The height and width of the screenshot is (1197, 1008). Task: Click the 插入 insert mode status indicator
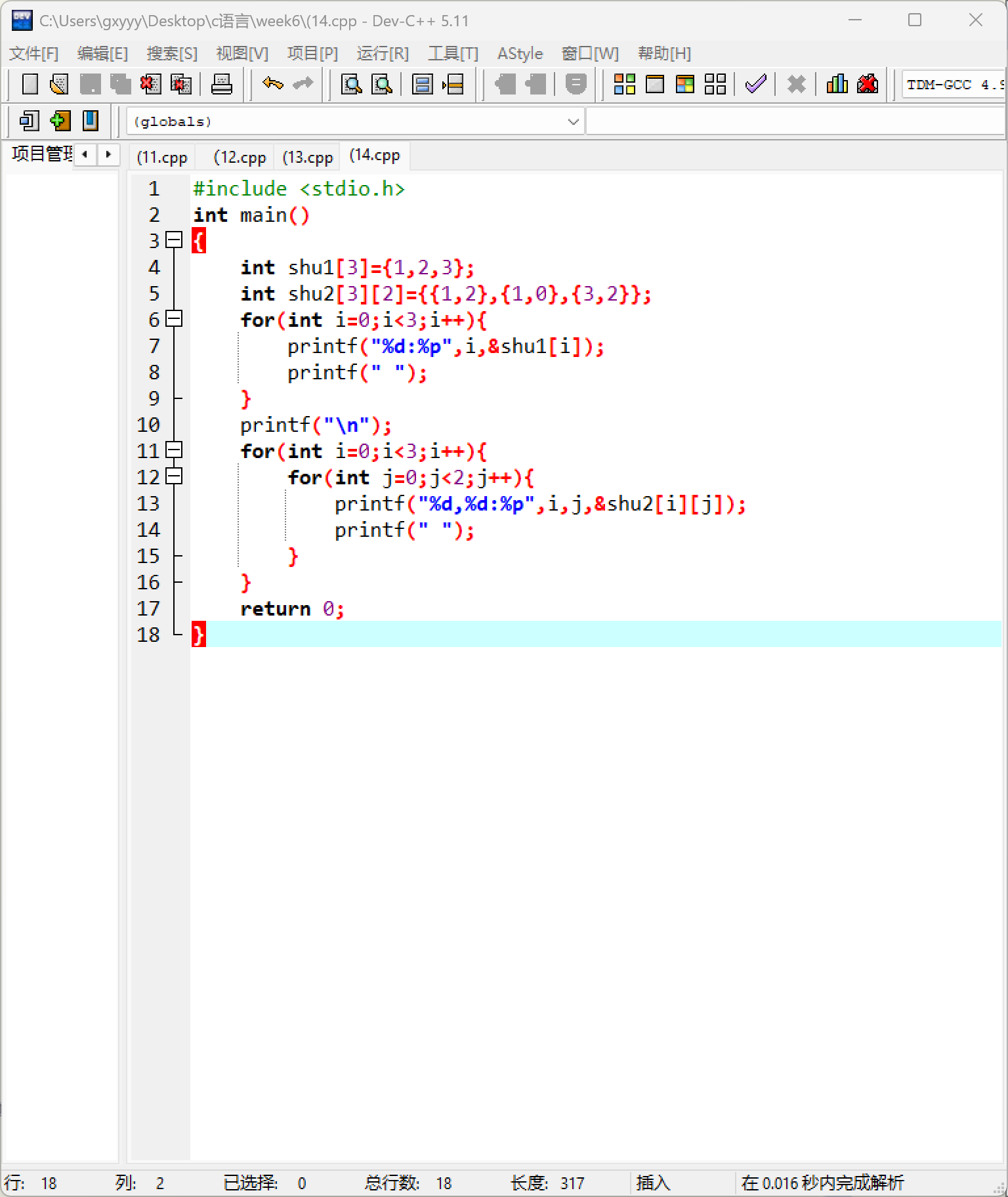coord(653,1183)
